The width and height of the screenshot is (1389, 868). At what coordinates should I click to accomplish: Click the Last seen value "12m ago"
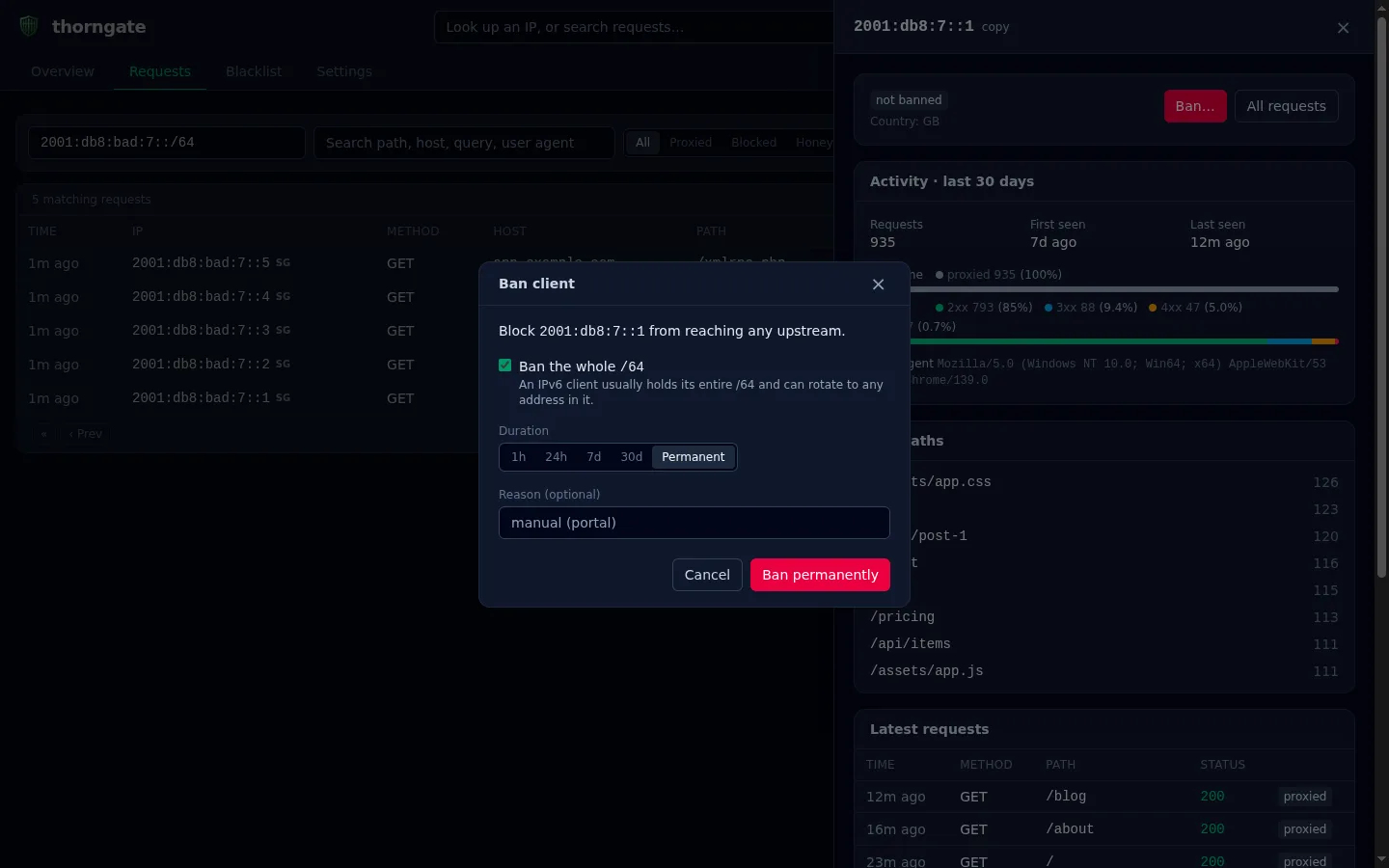point(1220,242)
